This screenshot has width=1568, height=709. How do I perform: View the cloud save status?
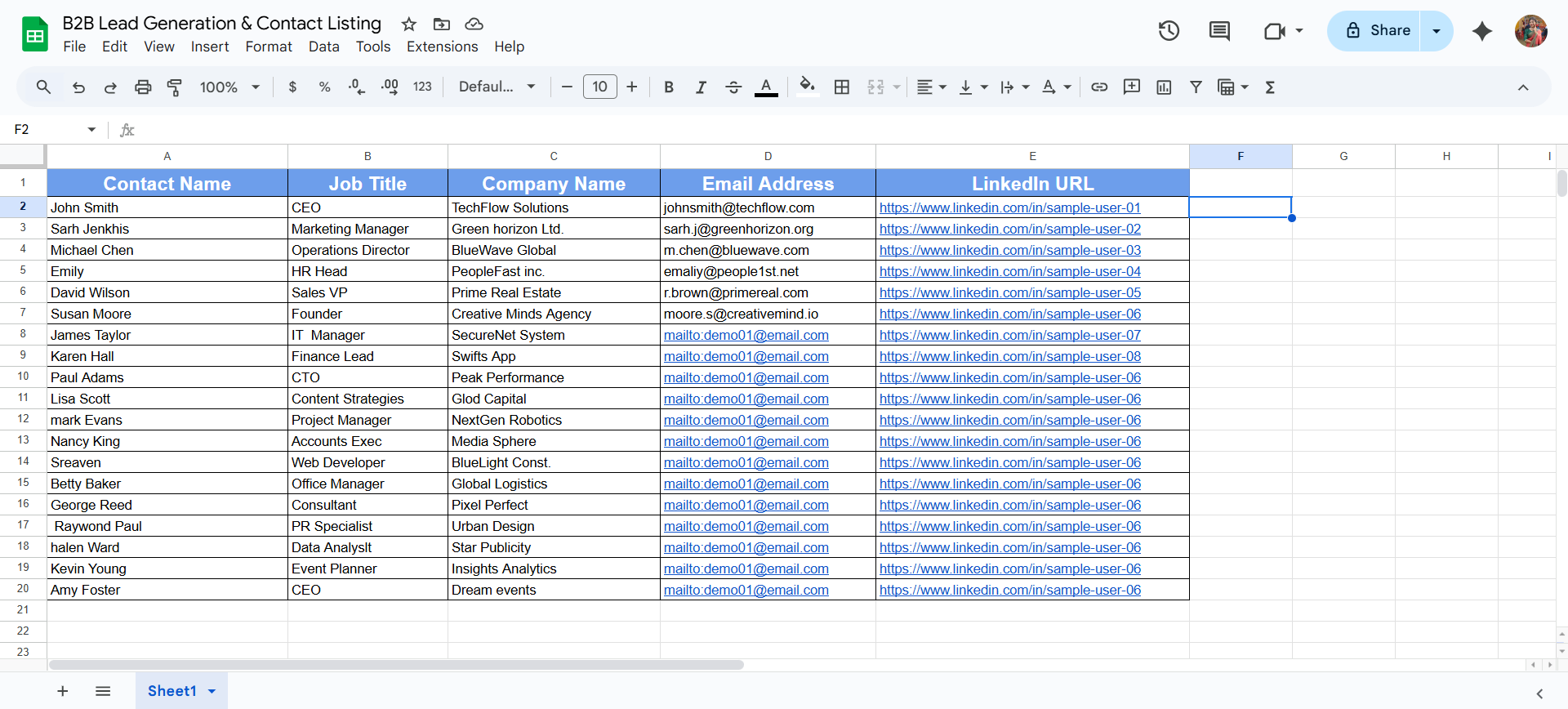point(474,24)
